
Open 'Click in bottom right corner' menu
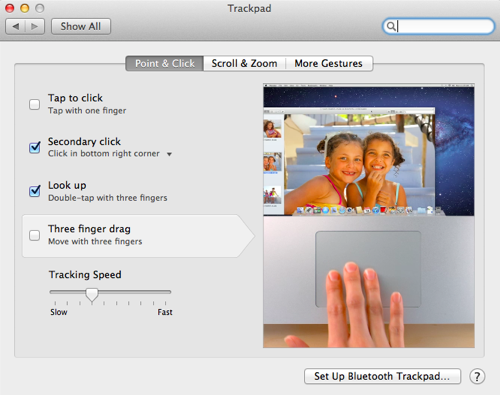[x=110, y=154]
